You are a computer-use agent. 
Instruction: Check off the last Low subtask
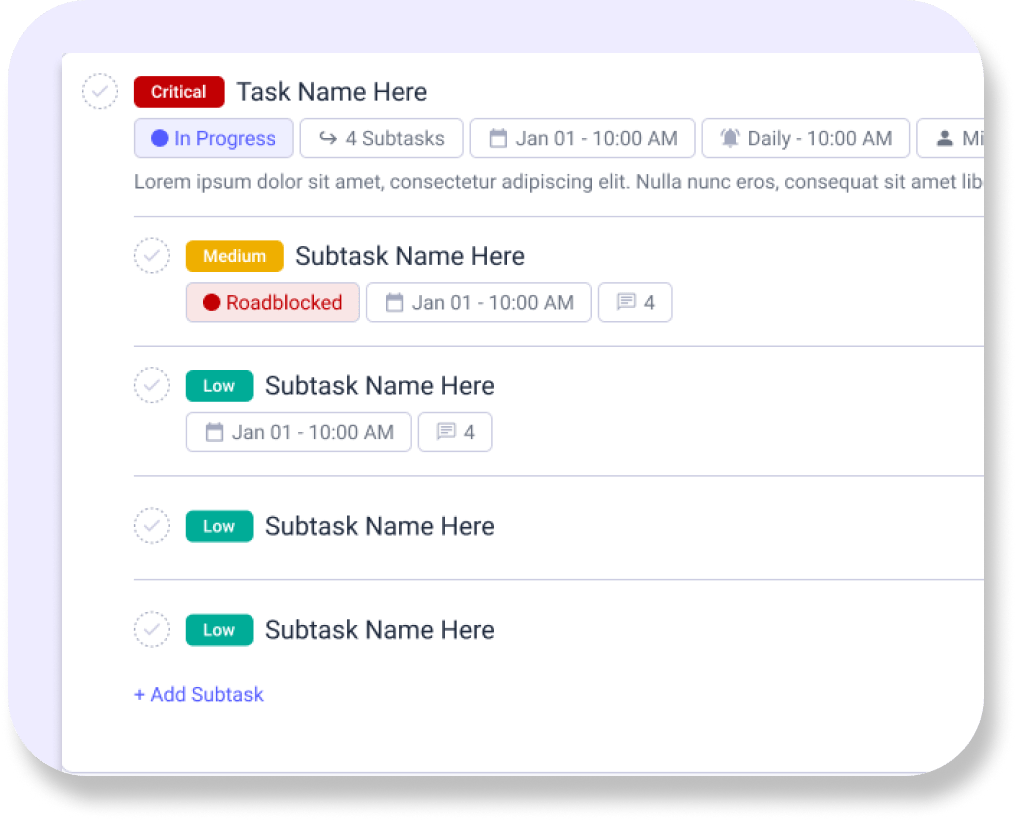(152, 630)
